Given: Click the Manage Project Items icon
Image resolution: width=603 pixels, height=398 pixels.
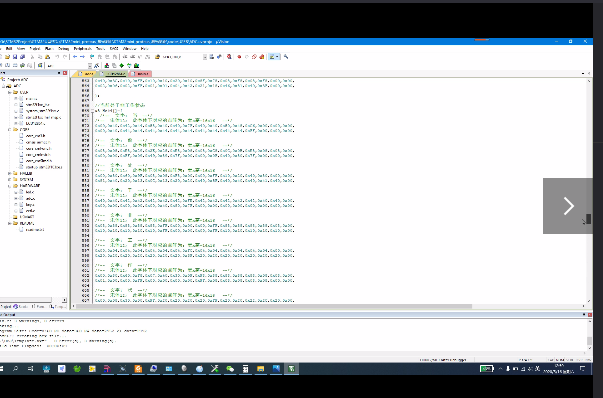Looking at the screenshot, I should click(x=107, y=65).
